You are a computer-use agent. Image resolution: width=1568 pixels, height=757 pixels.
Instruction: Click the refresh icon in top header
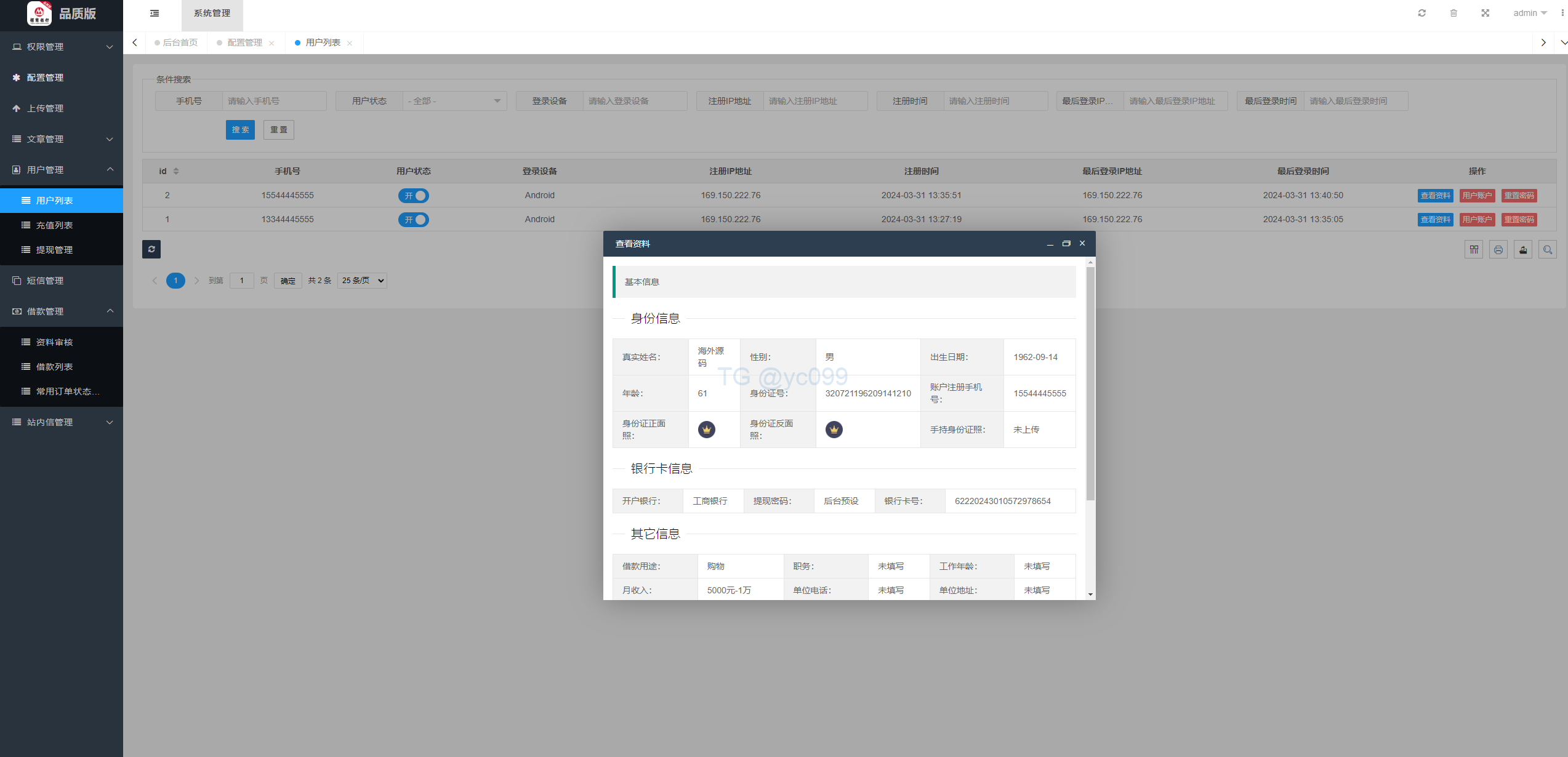pyautogui.click(x=1421, y=13)
